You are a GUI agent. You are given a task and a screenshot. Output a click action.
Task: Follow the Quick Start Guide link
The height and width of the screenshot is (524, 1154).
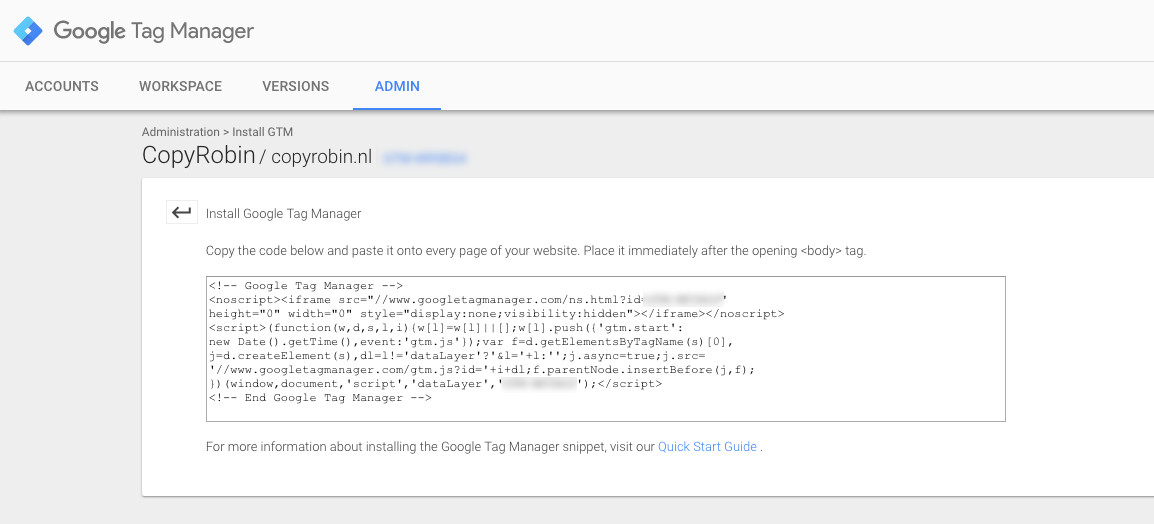point(707,446)
